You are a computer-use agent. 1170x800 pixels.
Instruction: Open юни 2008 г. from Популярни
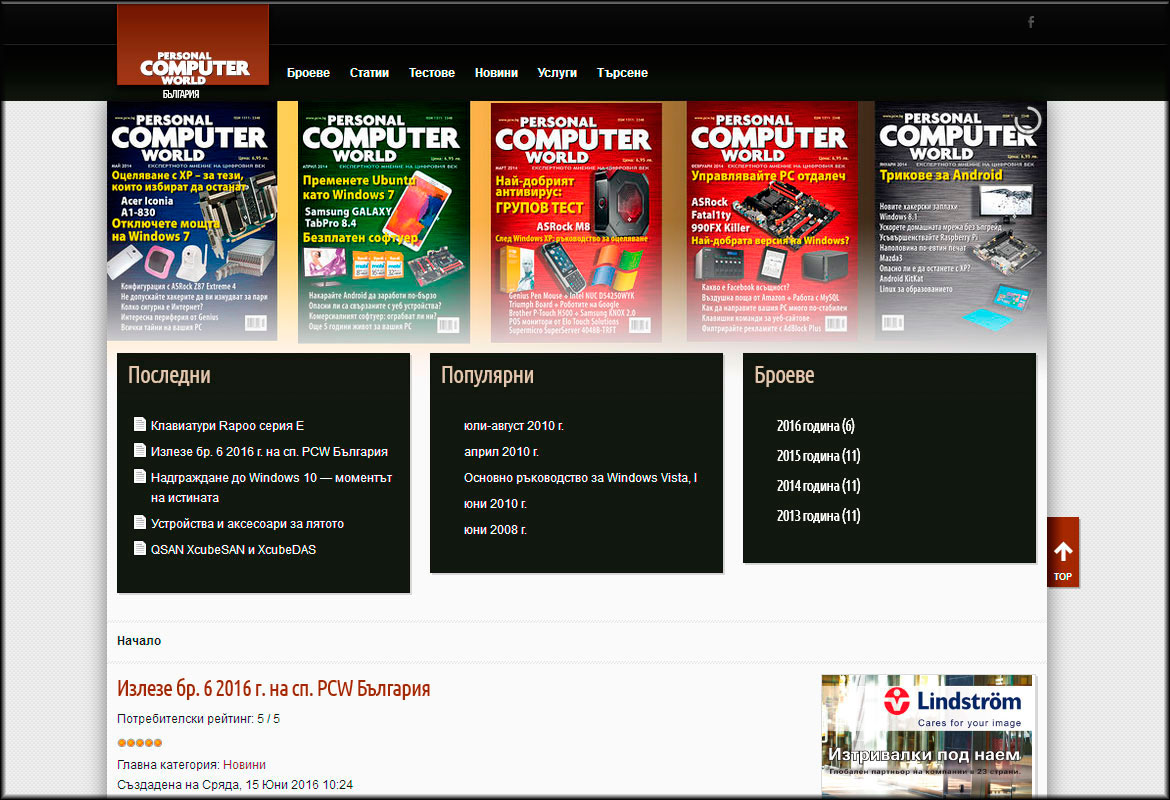[495, 530]
